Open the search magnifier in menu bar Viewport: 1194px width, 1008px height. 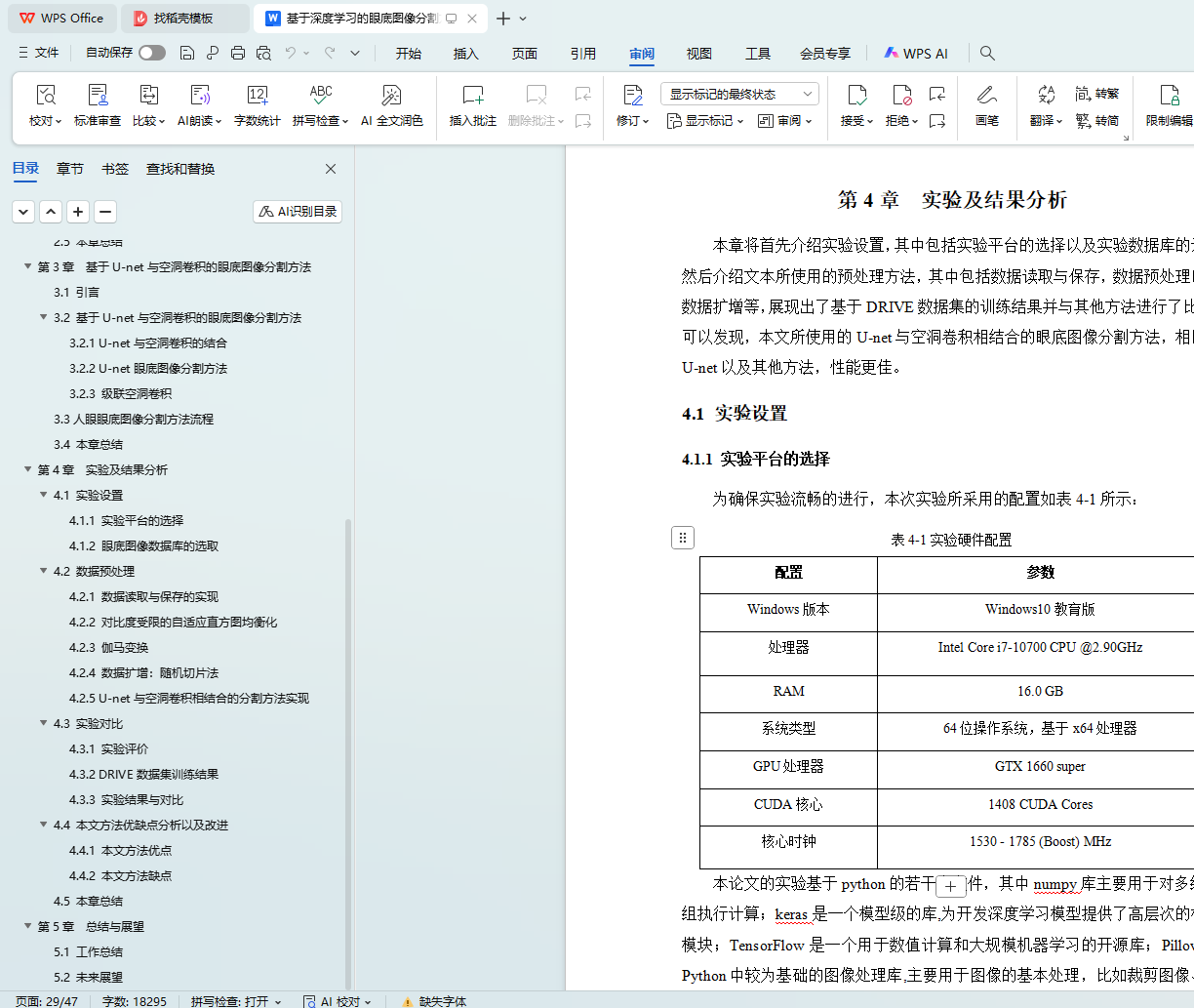coord(987,53)
